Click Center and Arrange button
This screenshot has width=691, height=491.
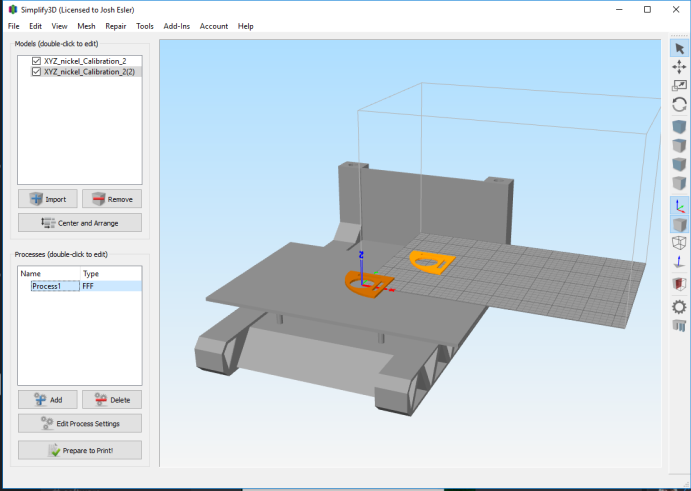tap(80, 223)
